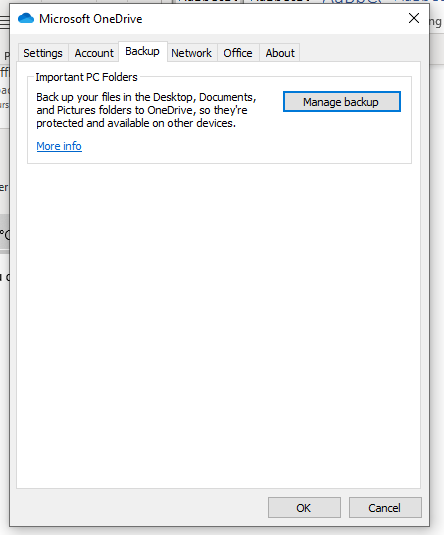Switch to the Account tab
The width and height of the screenshot is (444, 535).
(x=94, y=53)
